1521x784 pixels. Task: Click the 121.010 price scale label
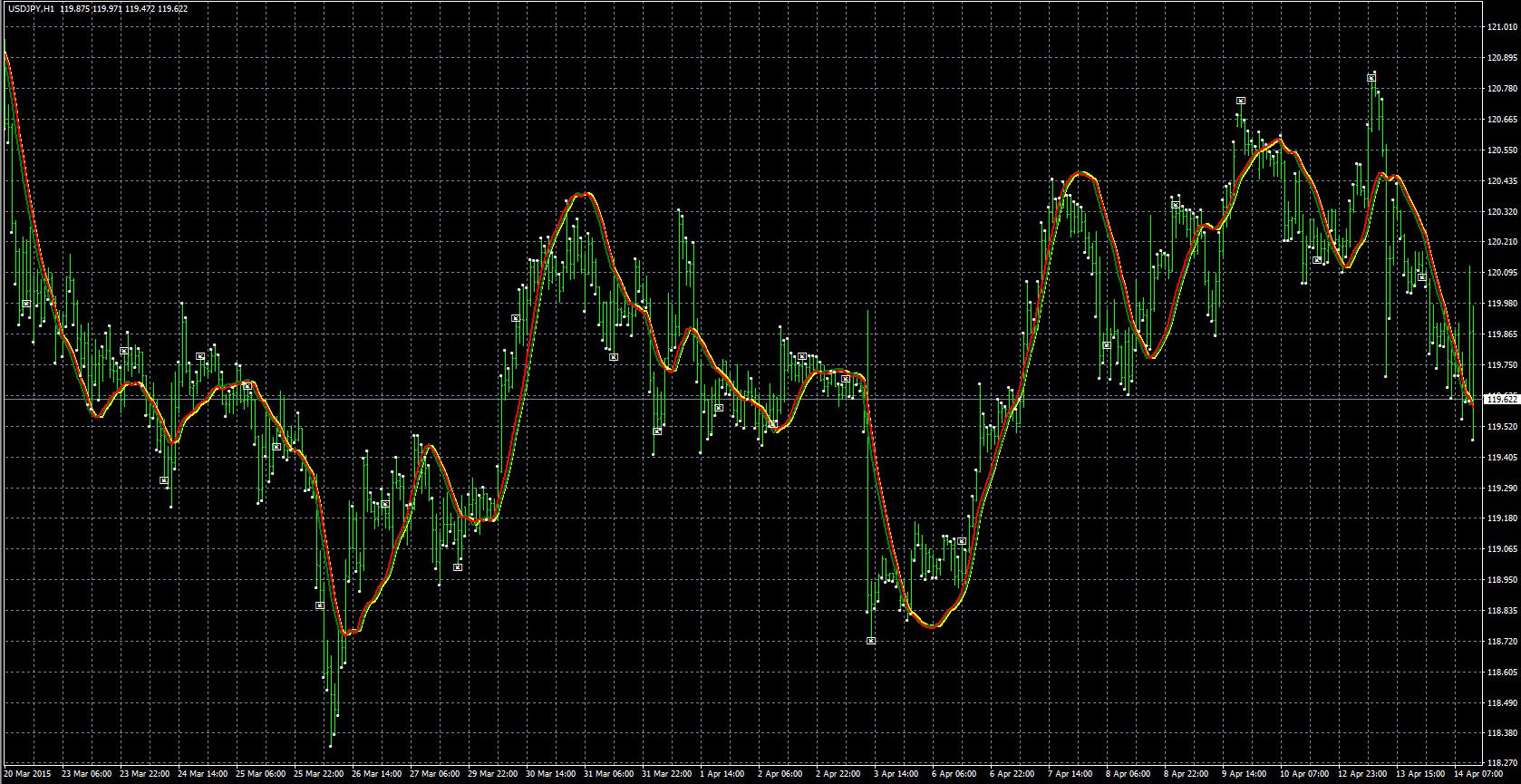point(1502,27)
